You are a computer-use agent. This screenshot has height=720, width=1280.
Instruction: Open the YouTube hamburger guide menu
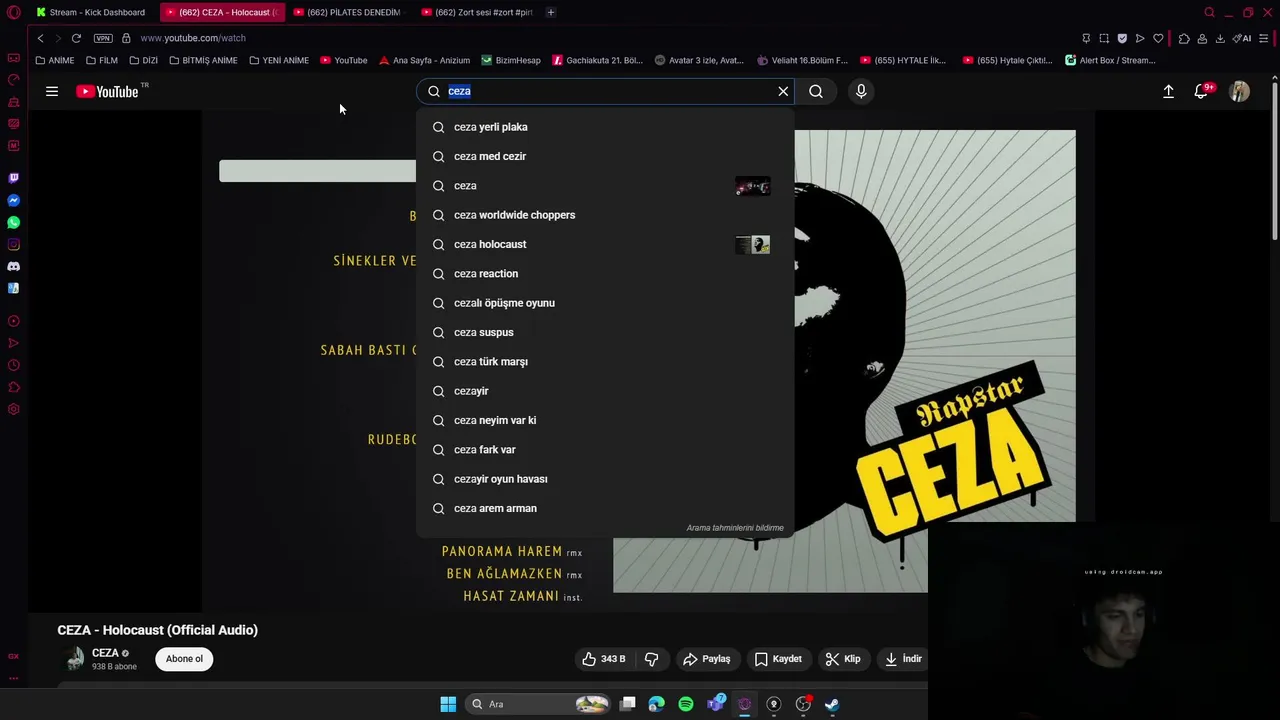coord(52,91)
